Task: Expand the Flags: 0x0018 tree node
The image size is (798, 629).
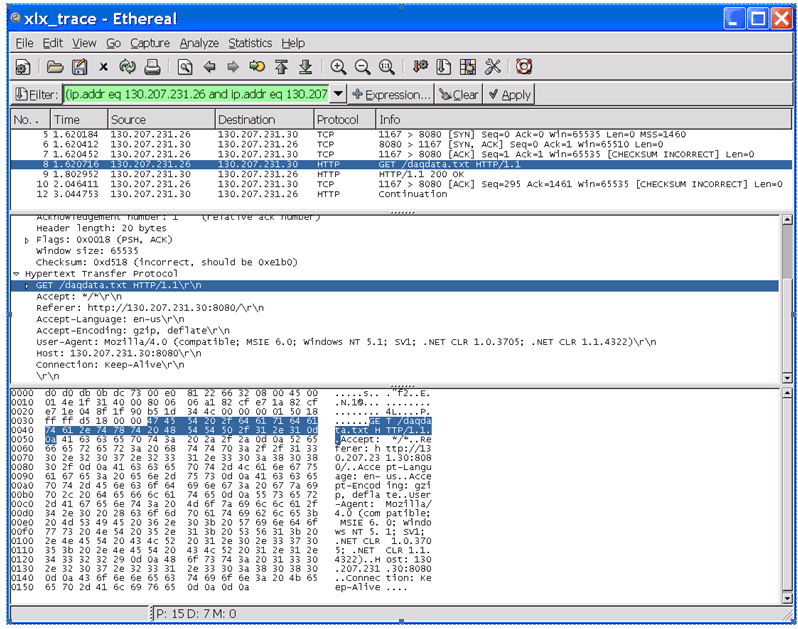Action: (26, 240)
